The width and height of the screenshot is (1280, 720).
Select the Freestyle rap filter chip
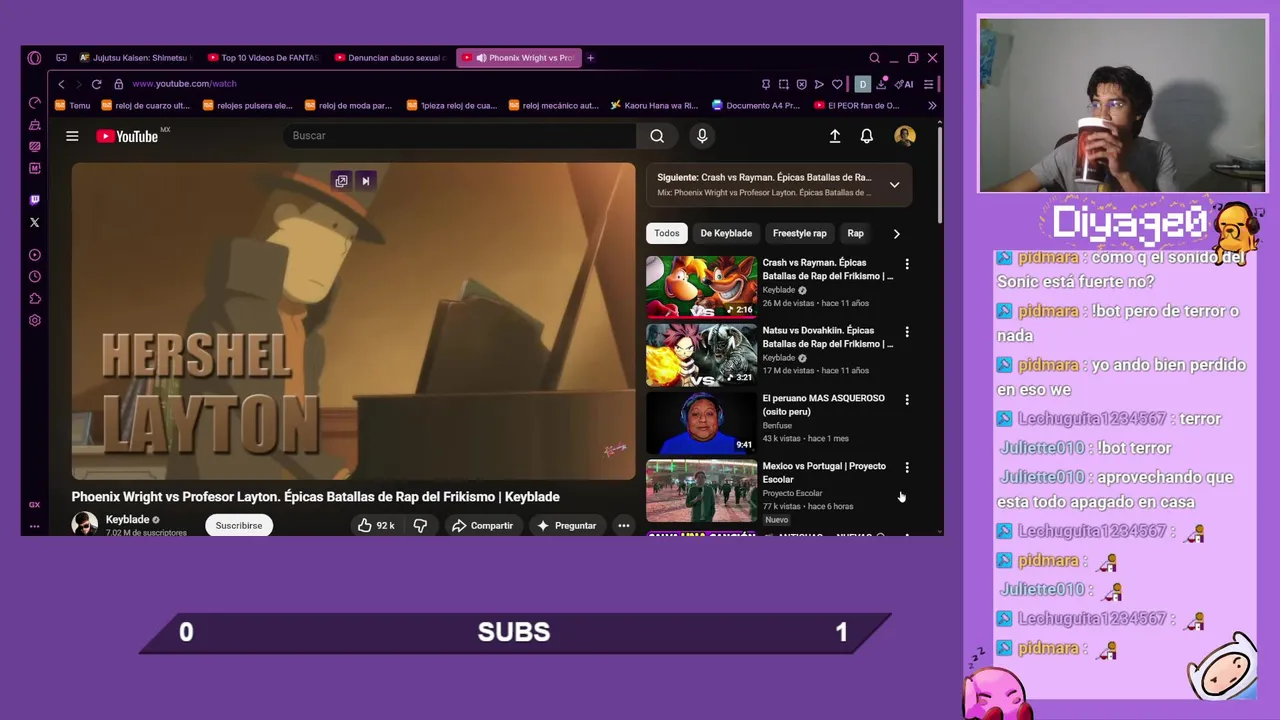(x=800, y=234)
